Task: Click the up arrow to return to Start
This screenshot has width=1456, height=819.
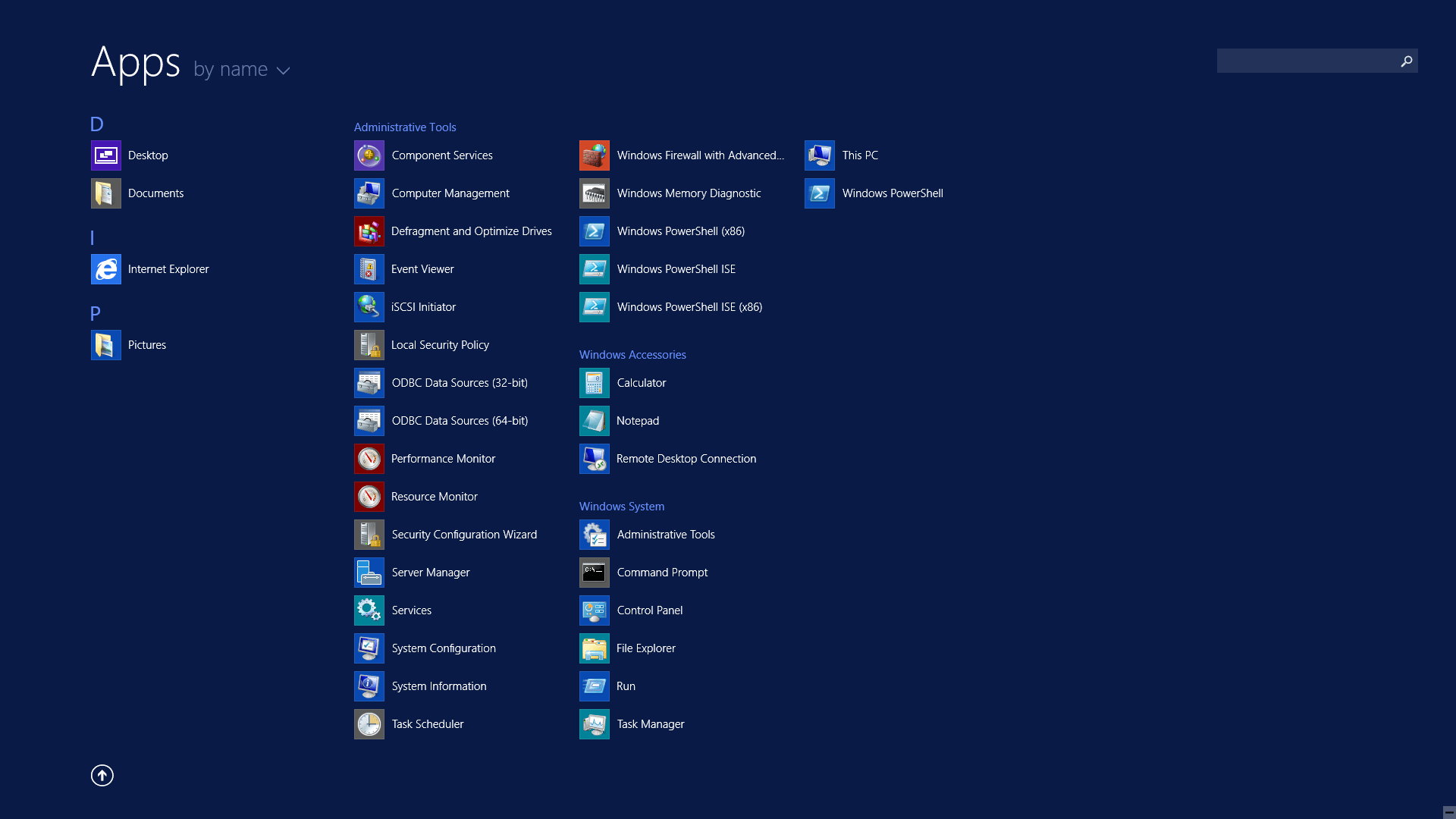Action: [102, 775]
